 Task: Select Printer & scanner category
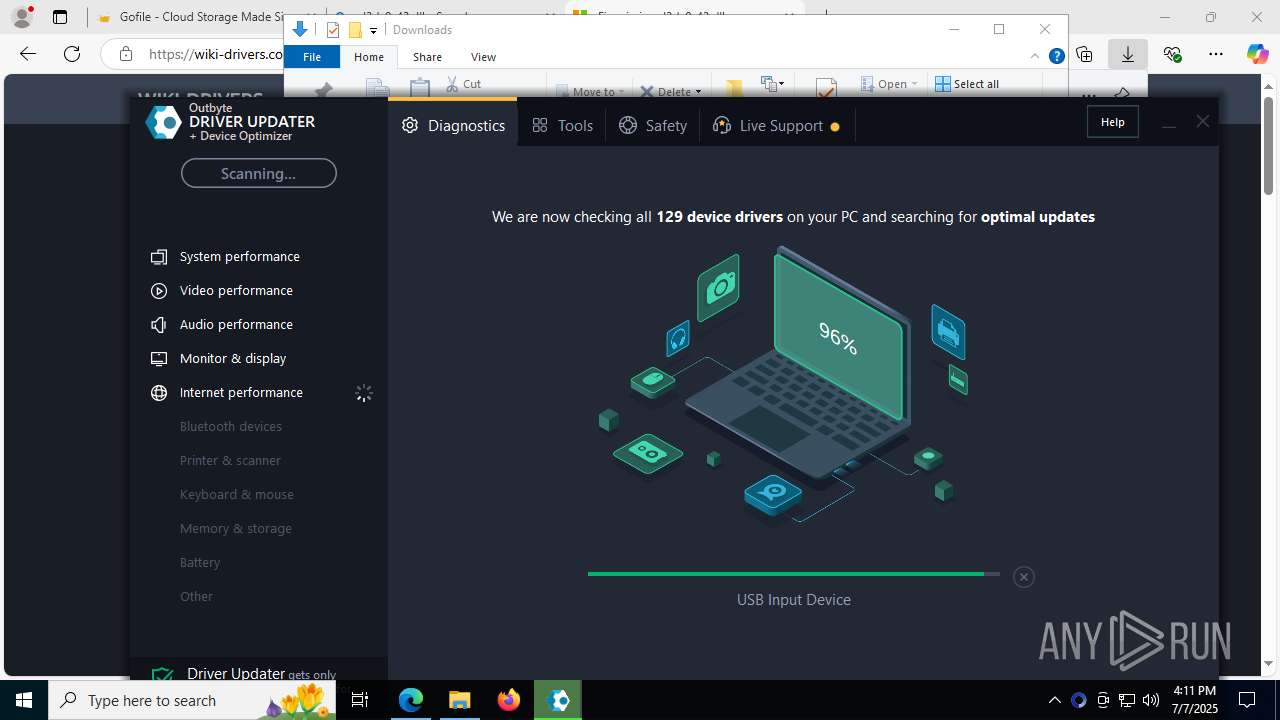[x=230, y=460]
